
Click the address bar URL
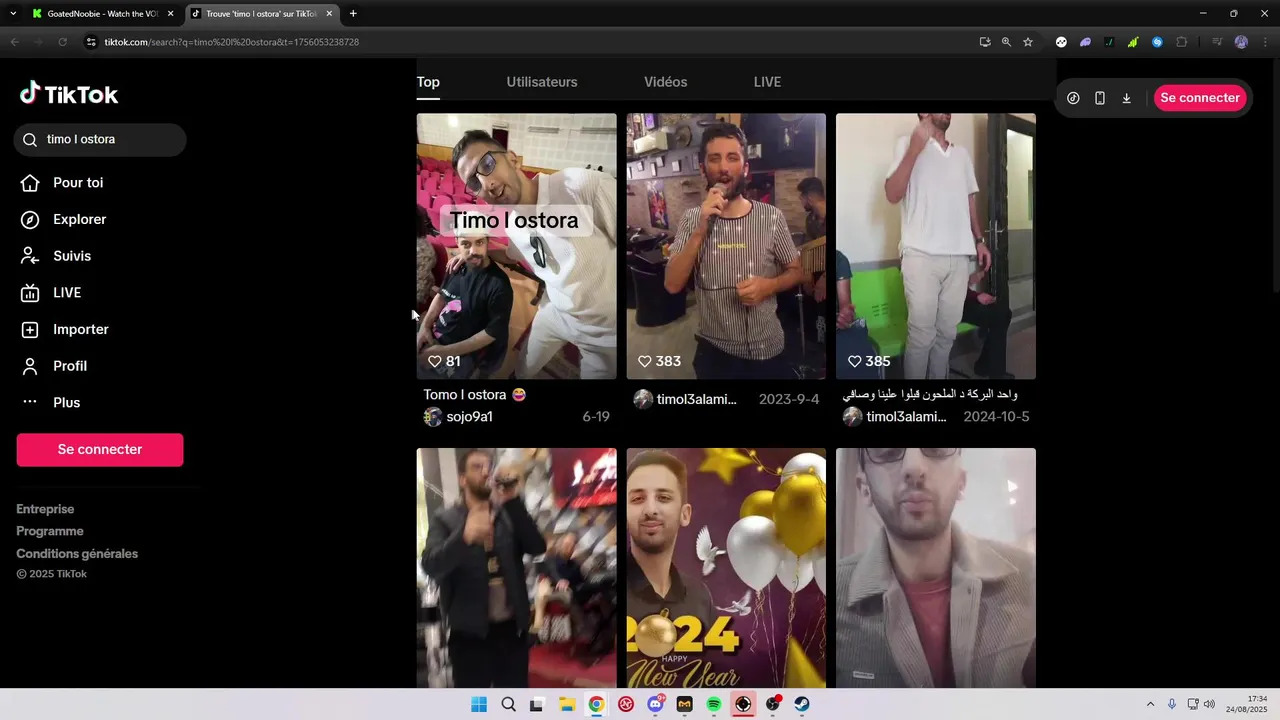[x=232, y=42]
